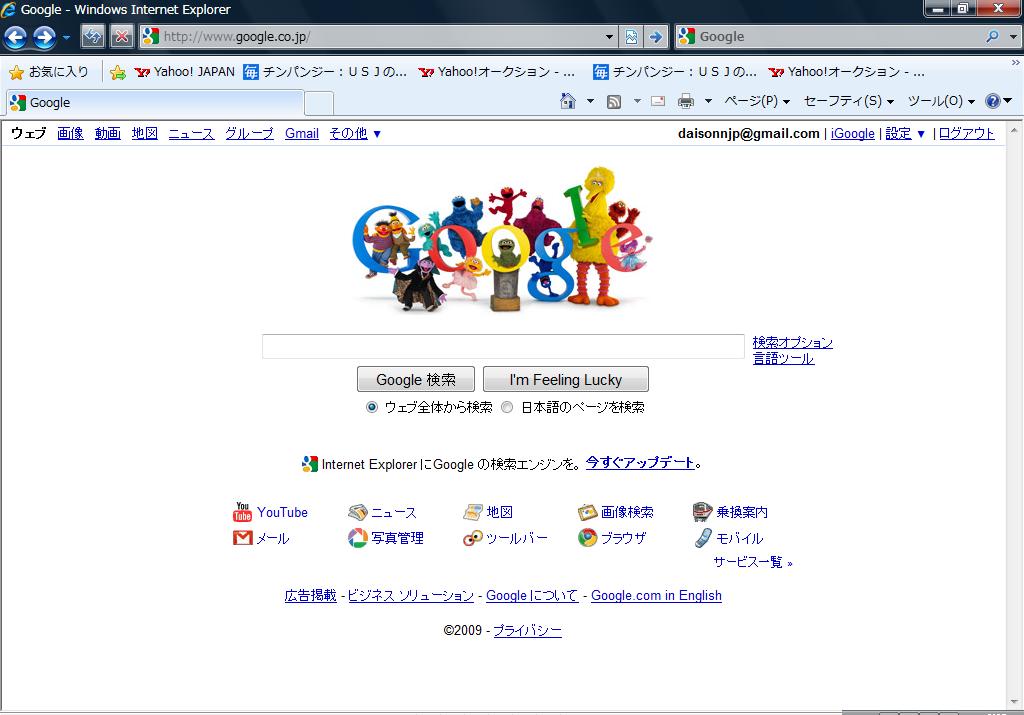Click 今すぐアップデート link
The image size is (1024, 715).
pyautogui.click(x=639, y=463)
